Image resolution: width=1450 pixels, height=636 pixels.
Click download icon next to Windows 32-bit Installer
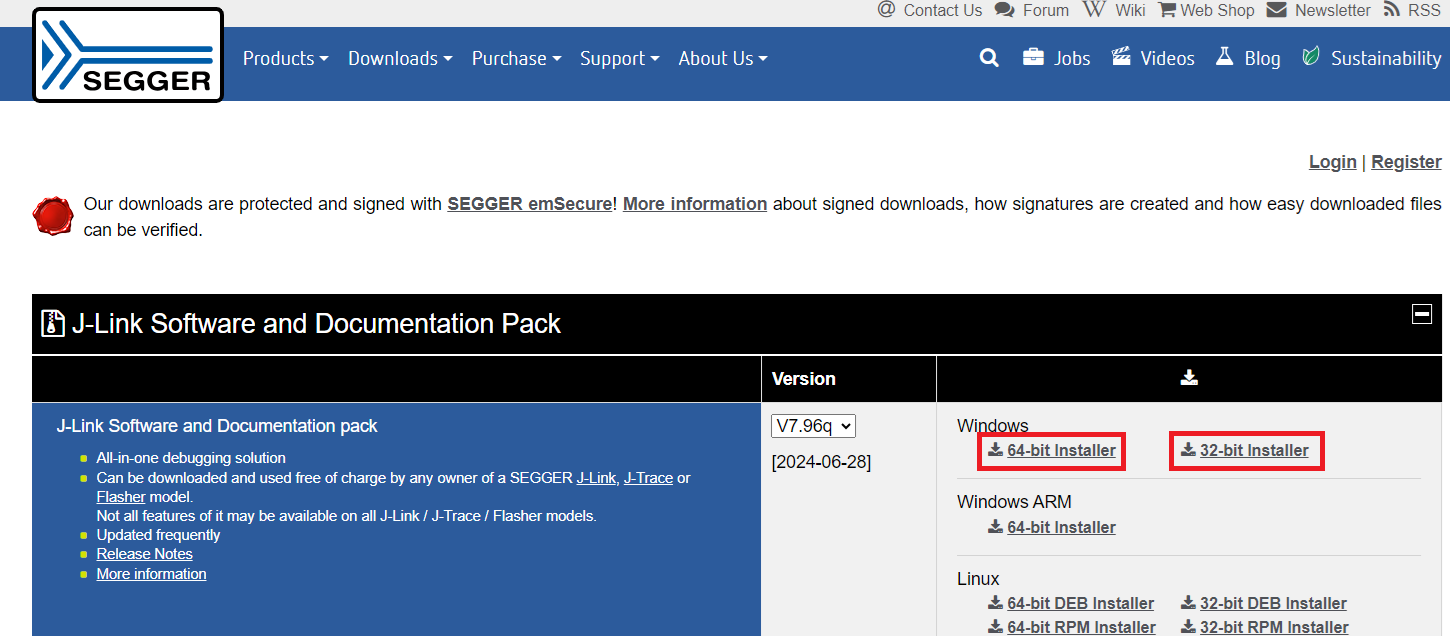click(1188, 450)
